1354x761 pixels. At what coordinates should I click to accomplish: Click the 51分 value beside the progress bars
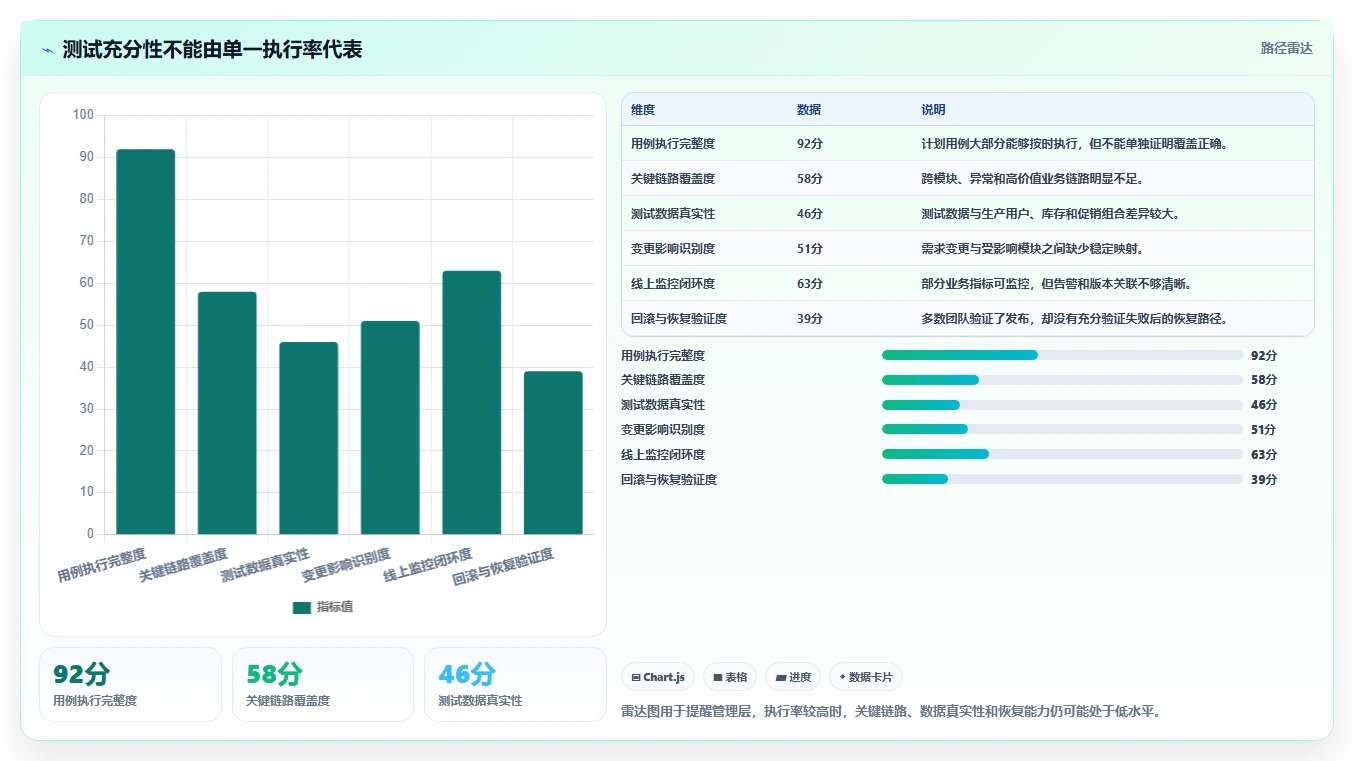tap(1264, 430)
